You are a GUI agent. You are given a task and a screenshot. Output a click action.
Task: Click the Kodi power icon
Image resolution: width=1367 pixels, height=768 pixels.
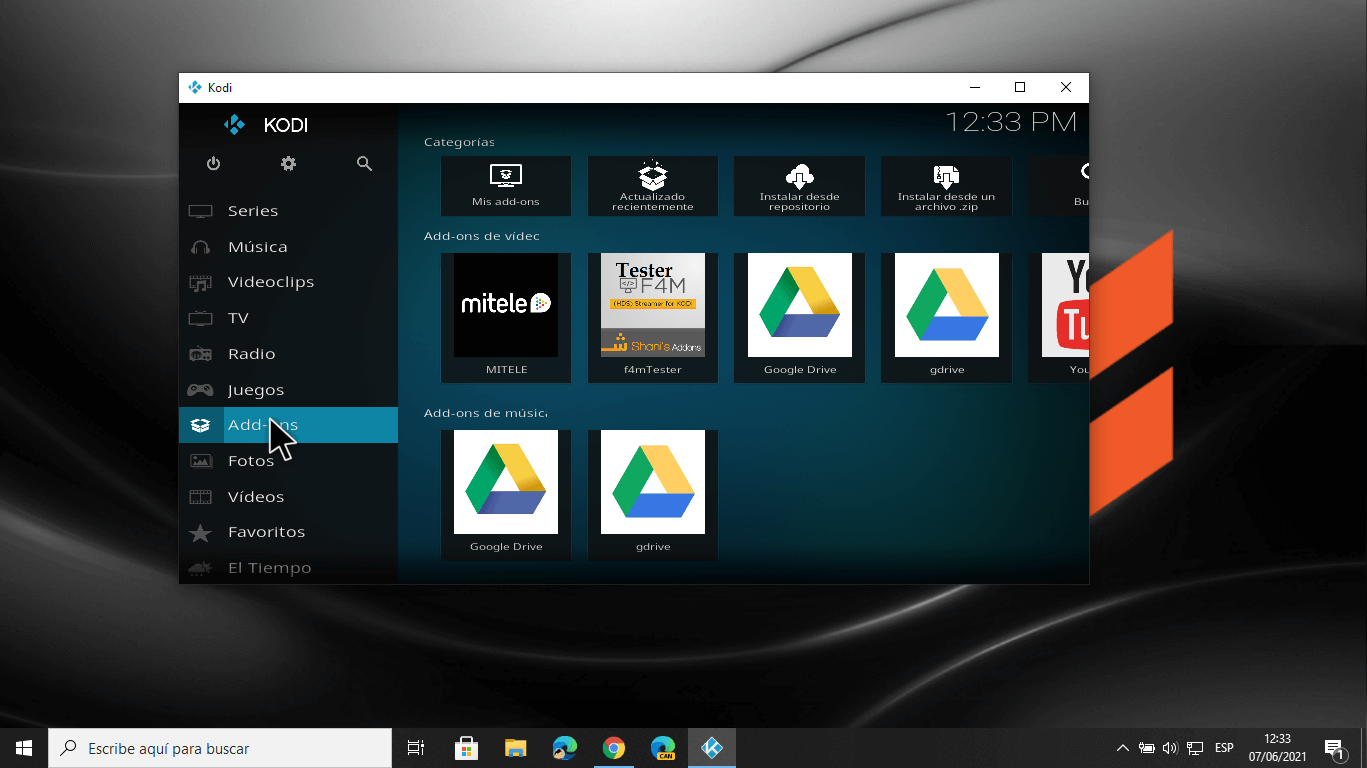(x=213, y=164)
